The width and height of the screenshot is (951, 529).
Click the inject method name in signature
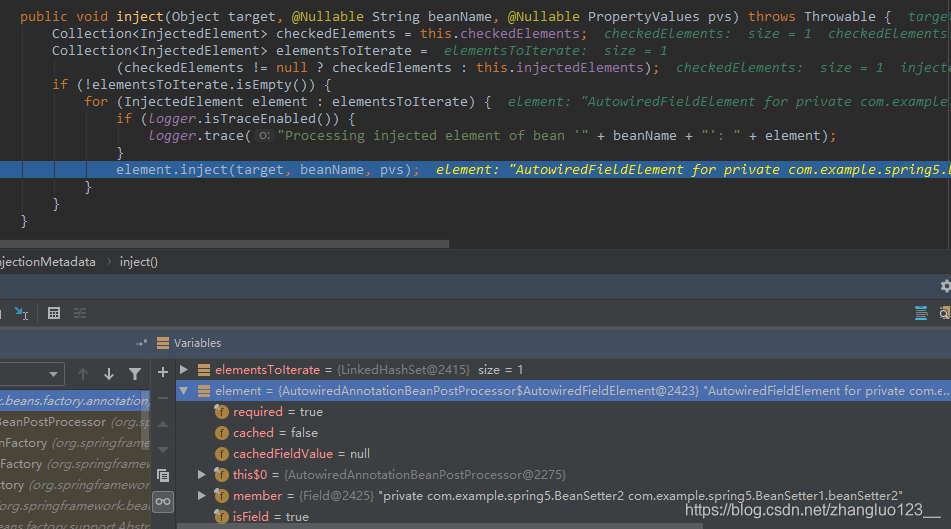[x=140, y=17]
